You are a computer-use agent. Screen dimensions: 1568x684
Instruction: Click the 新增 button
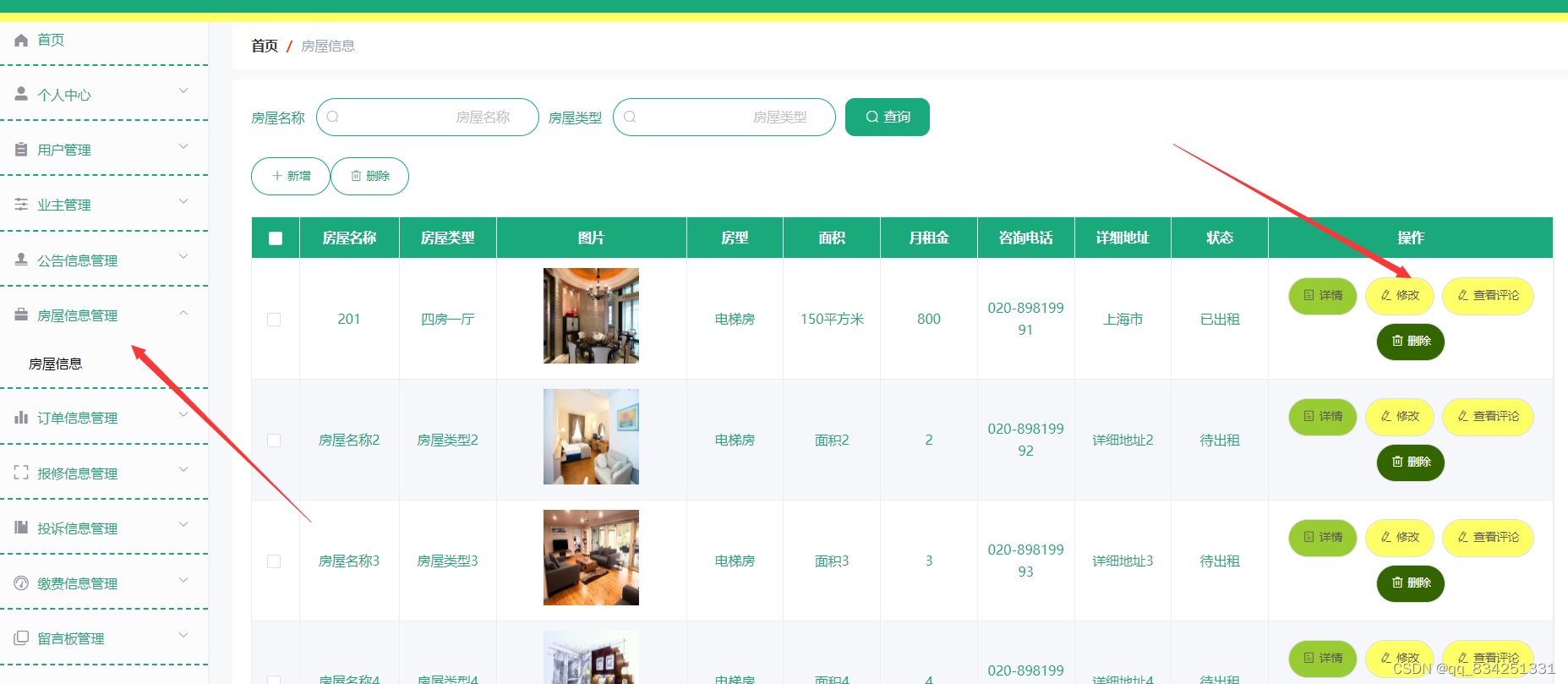point(291,176)
